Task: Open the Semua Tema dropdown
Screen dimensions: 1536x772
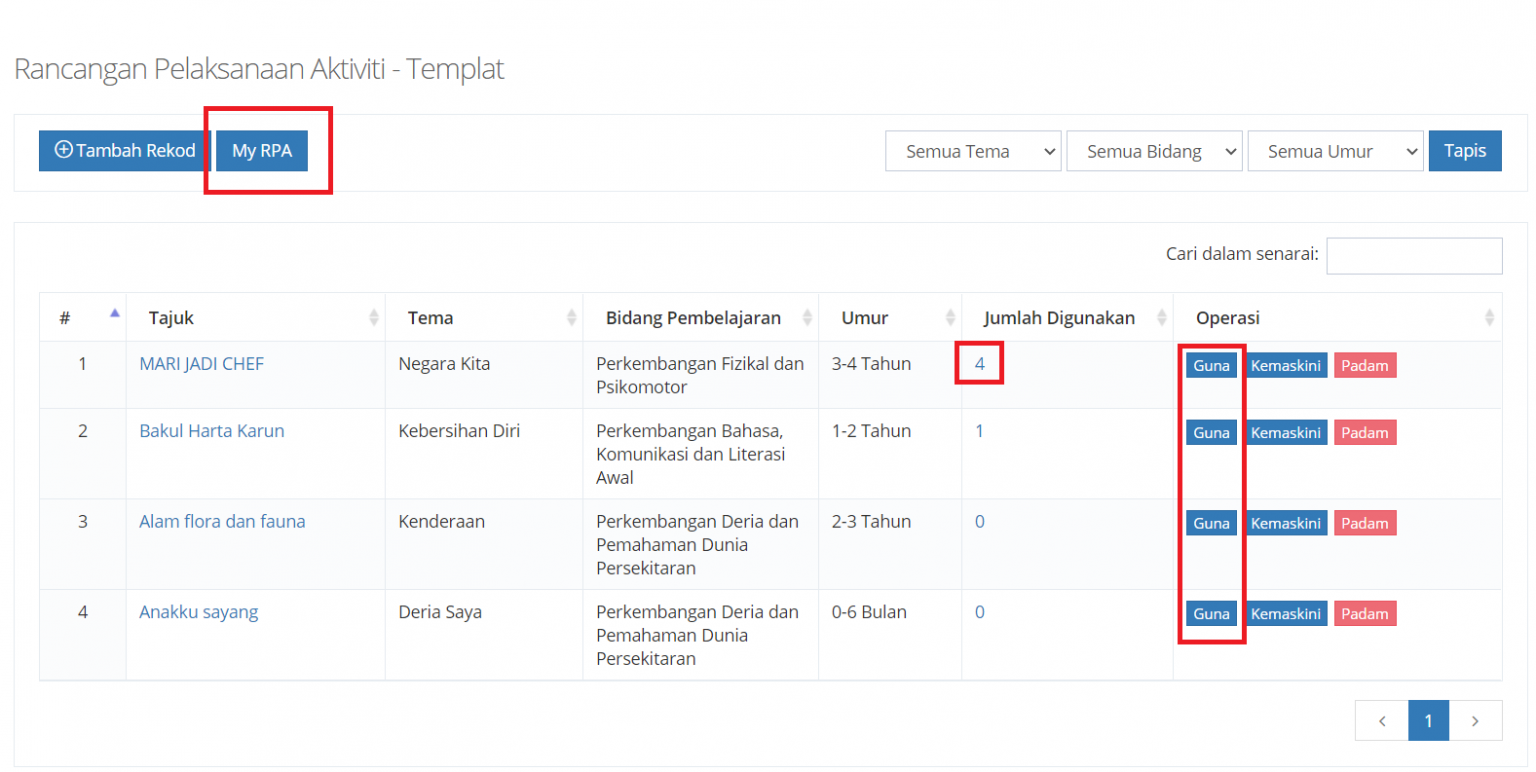Action: coord(971,150)
